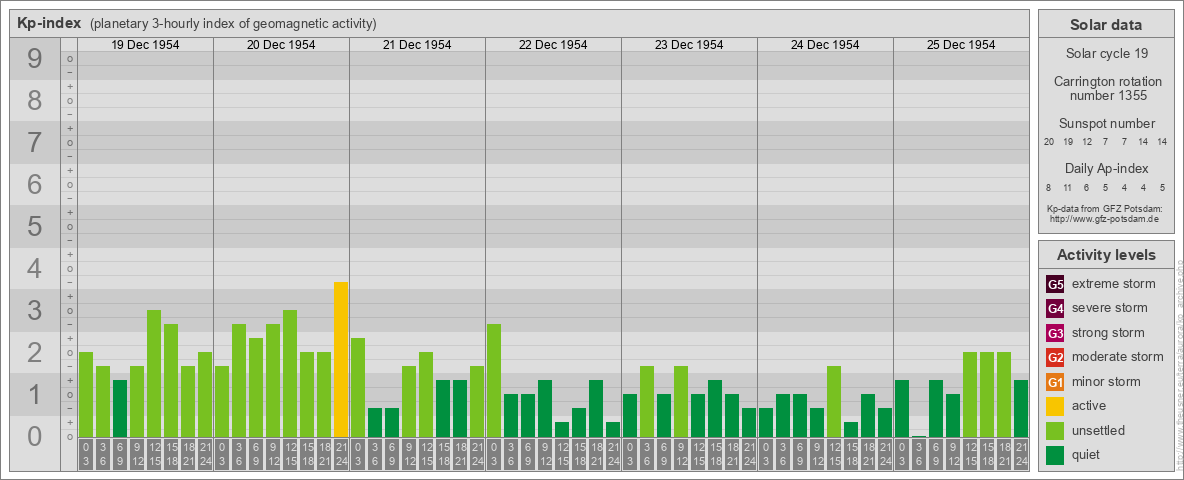Click the 19 Dec 1954 date header
This screenshot has width=1184, height=480.
click(x=145, y=45)
